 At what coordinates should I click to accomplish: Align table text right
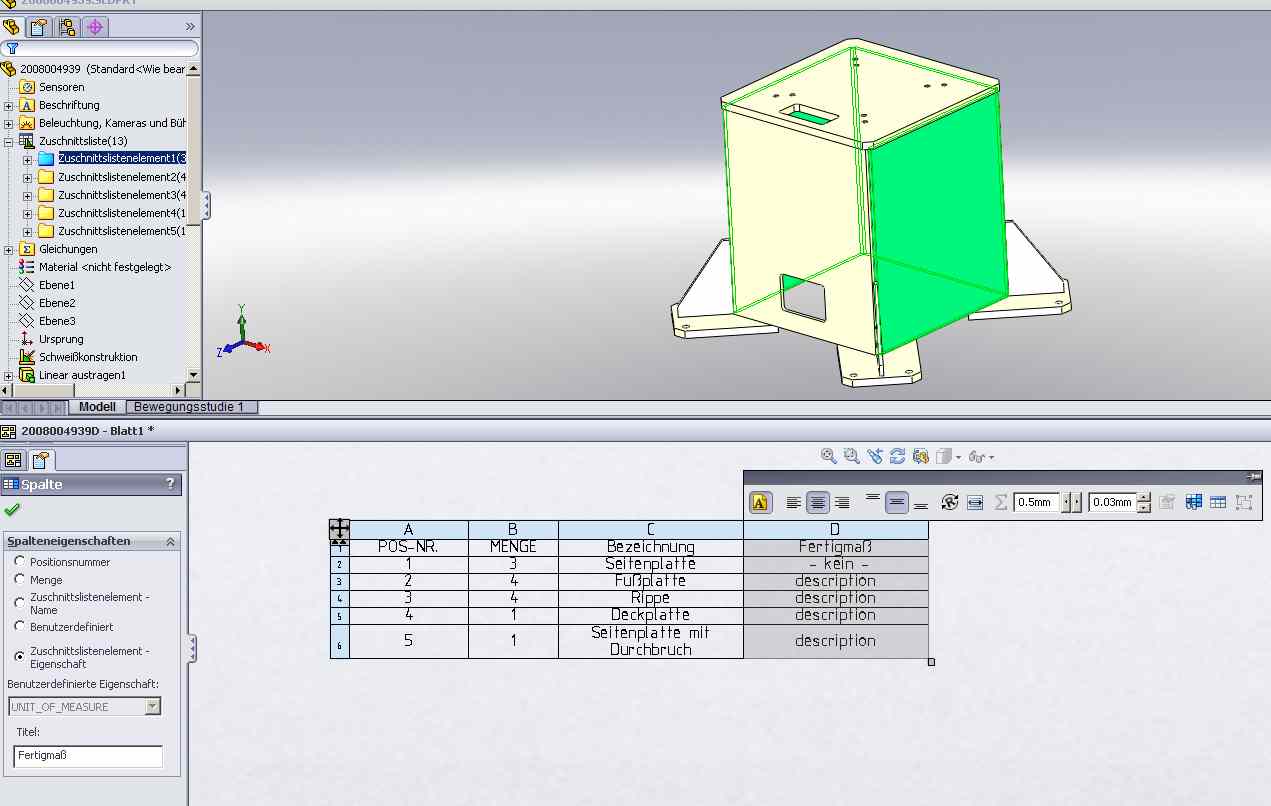842,503
